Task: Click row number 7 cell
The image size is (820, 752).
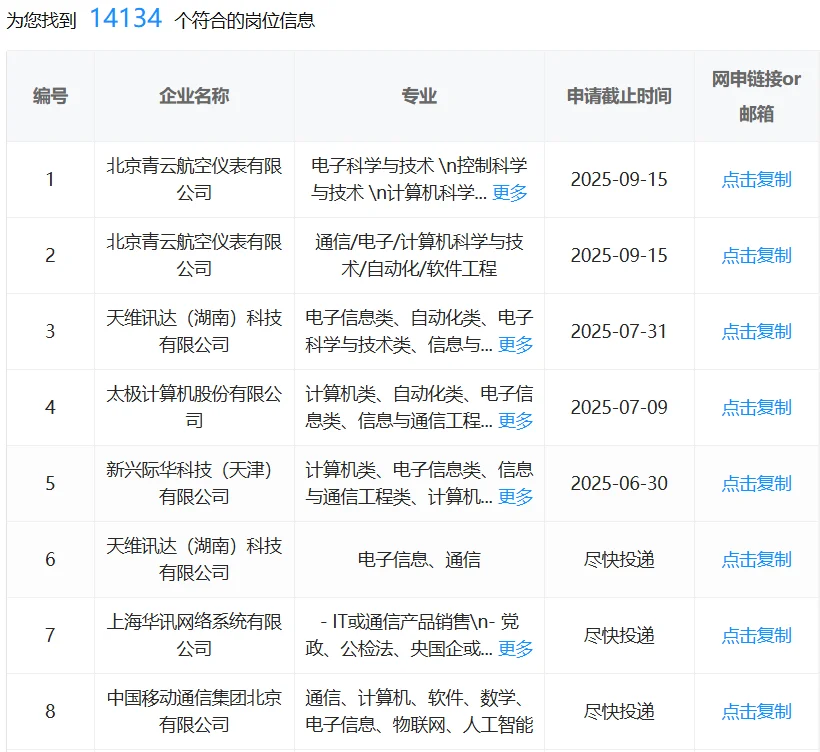Action: click(x=50, y=635)
